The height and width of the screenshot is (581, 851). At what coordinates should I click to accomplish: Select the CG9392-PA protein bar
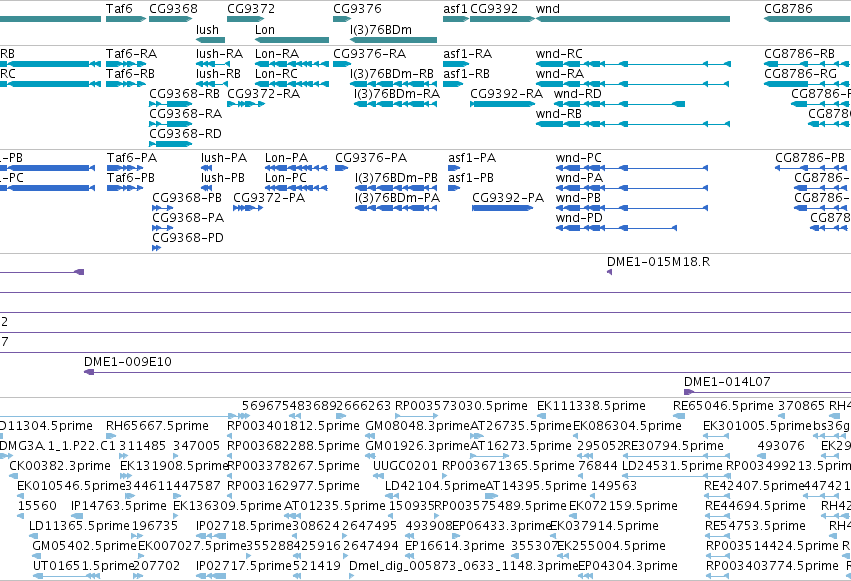pyautogui.click(x=503, y=208)
